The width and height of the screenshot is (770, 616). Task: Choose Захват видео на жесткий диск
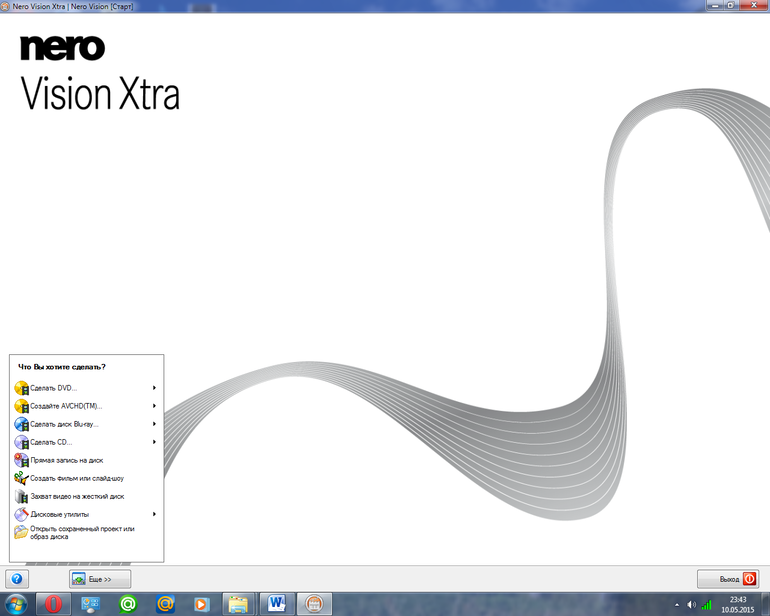click(77, 496)
